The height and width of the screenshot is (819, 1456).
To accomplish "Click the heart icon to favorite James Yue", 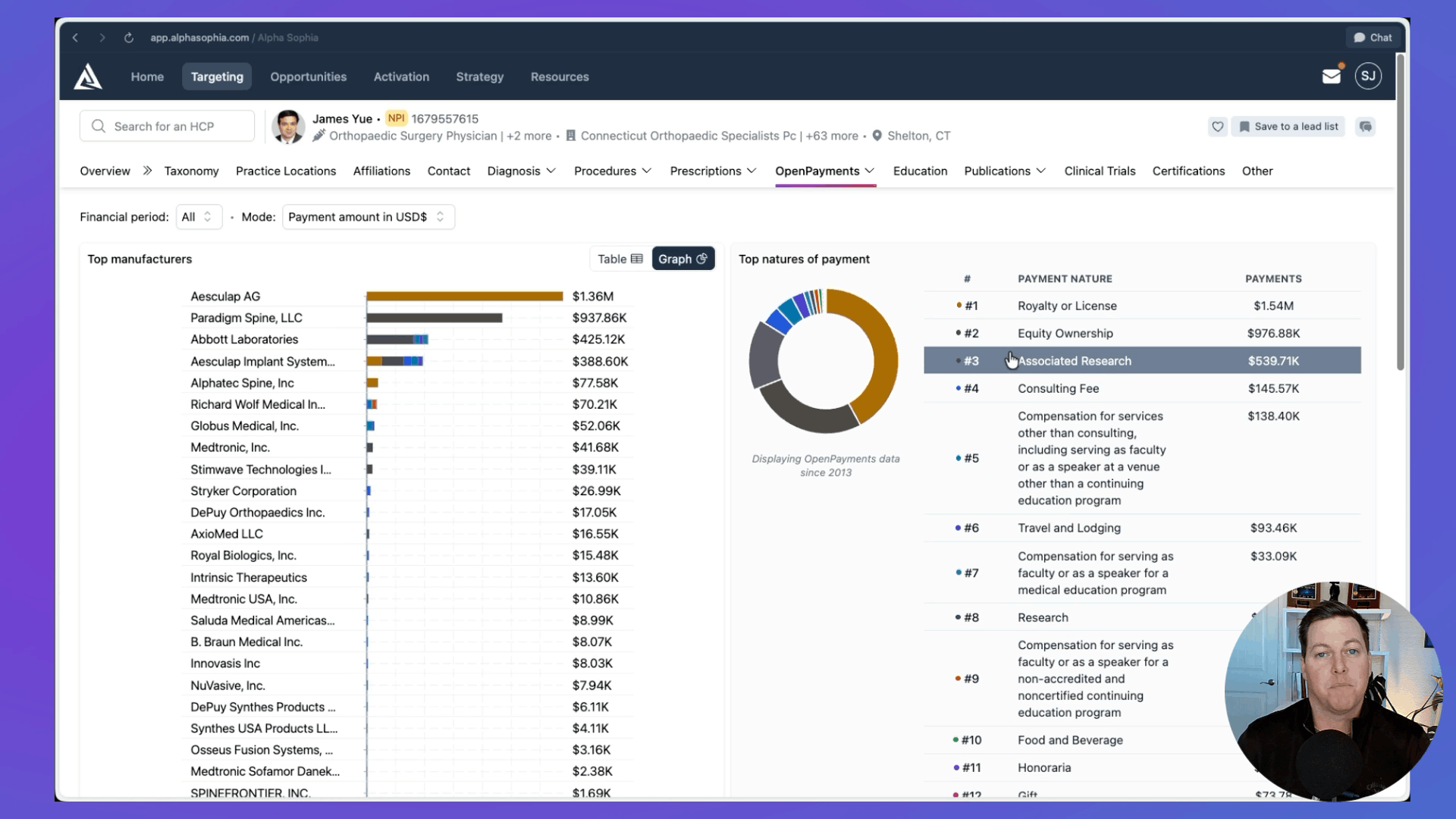I will [x=1217, y=127].
